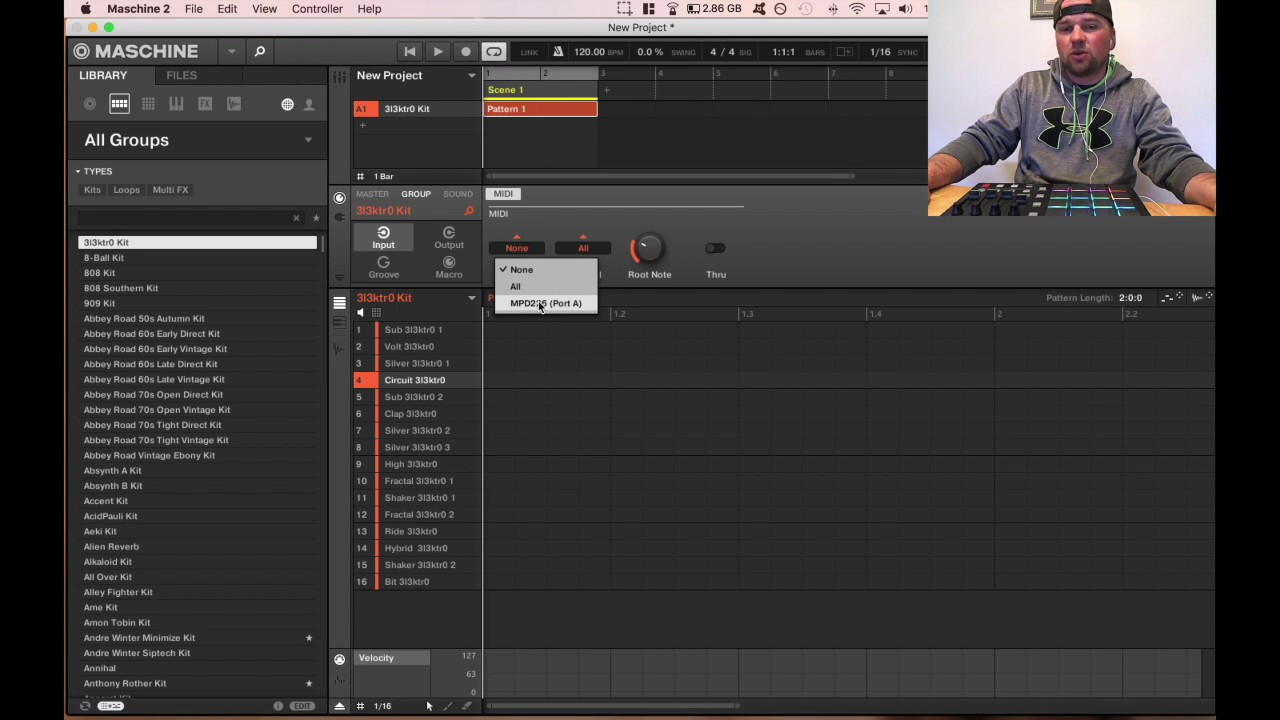Open the New Project dropdown arrow

click(x=472, y=75)
